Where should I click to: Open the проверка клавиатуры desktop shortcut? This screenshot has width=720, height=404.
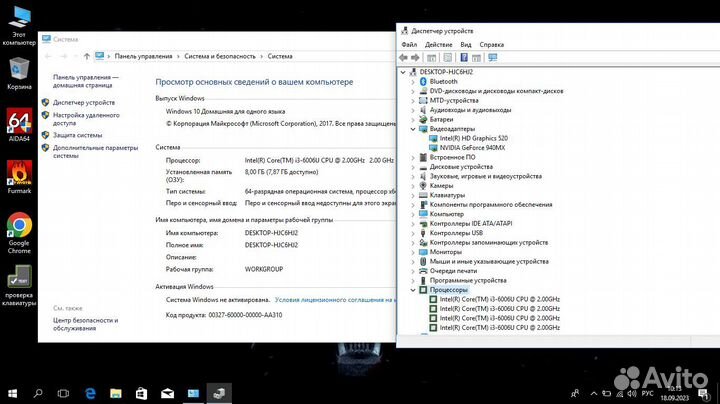click(19, 286)
